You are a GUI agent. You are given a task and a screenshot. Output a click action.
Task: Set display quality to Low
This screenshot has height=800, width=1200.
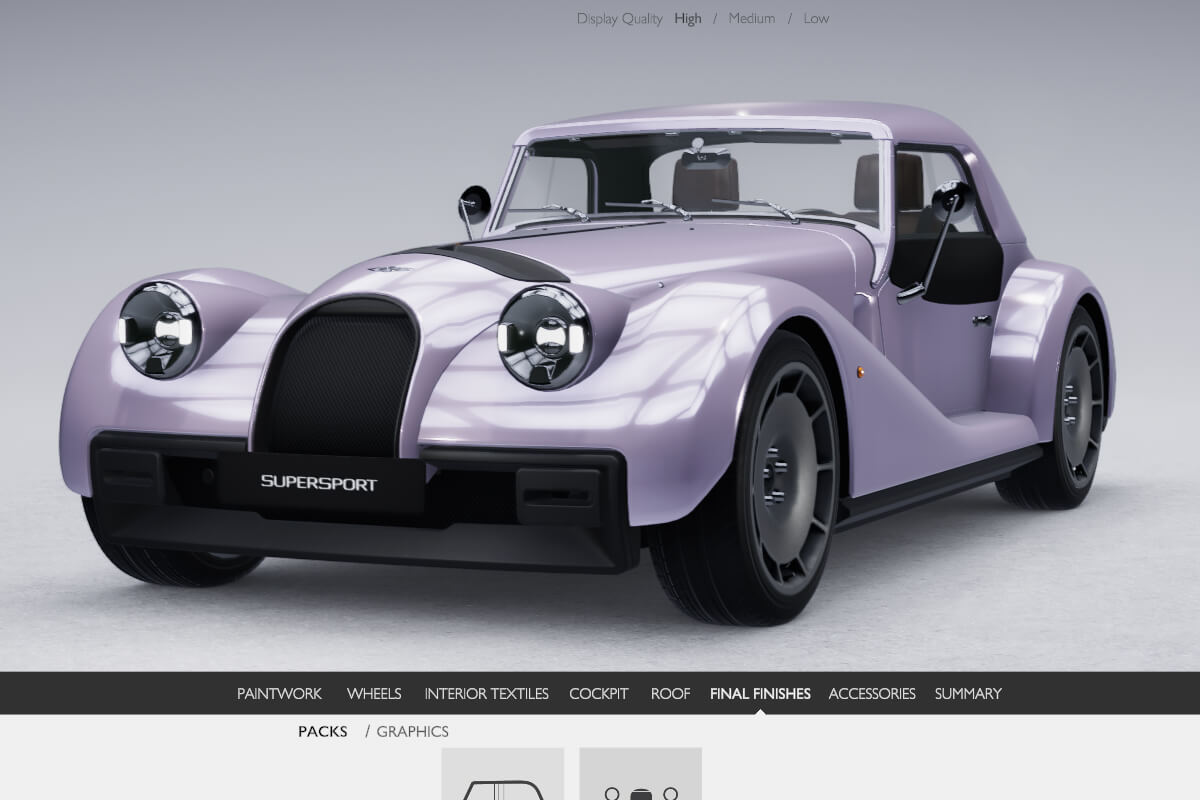tap(816, 18)
